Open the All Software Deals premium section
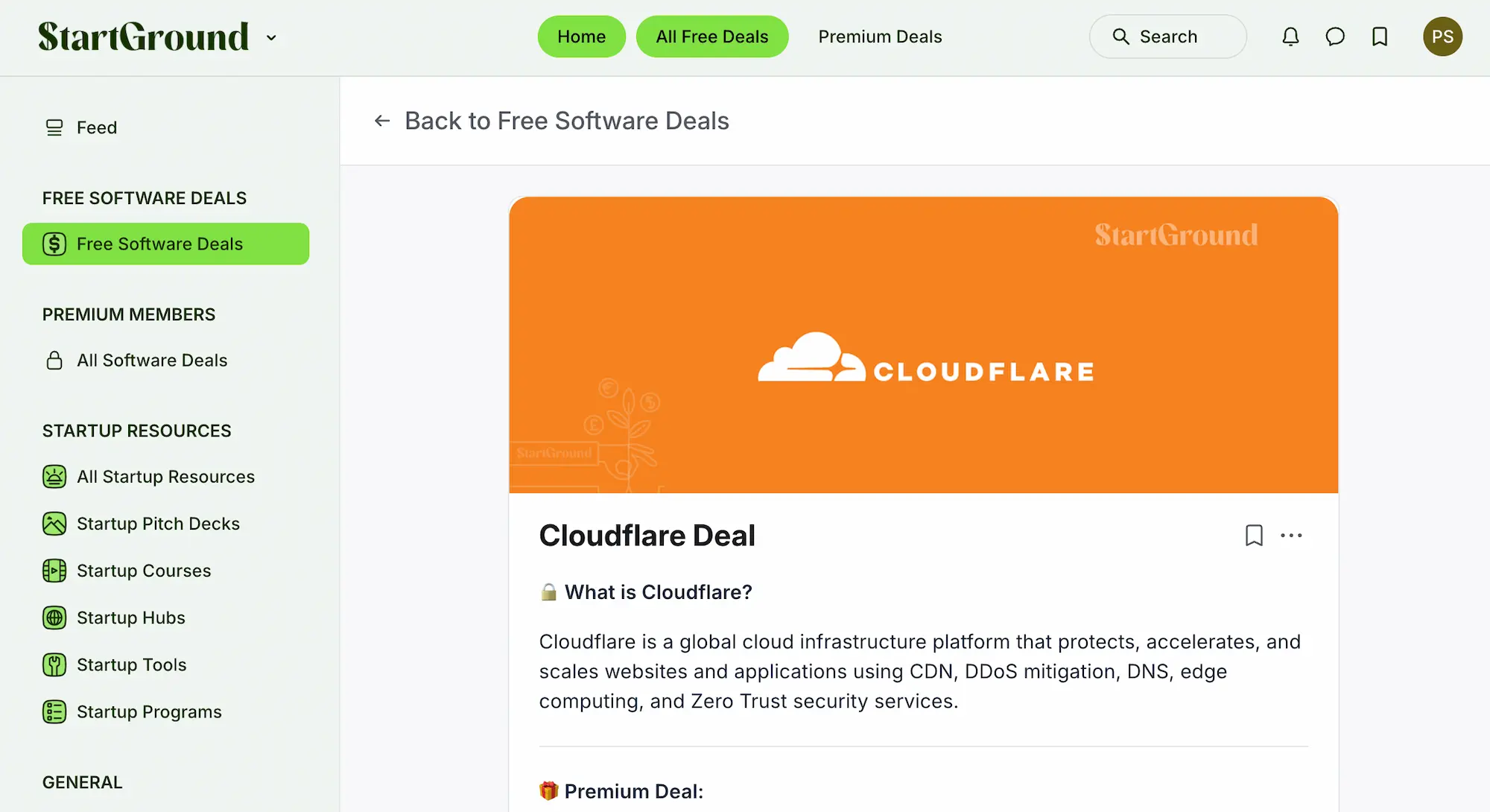This screenshot has width=1490, height=812. [x=152, y=360]
